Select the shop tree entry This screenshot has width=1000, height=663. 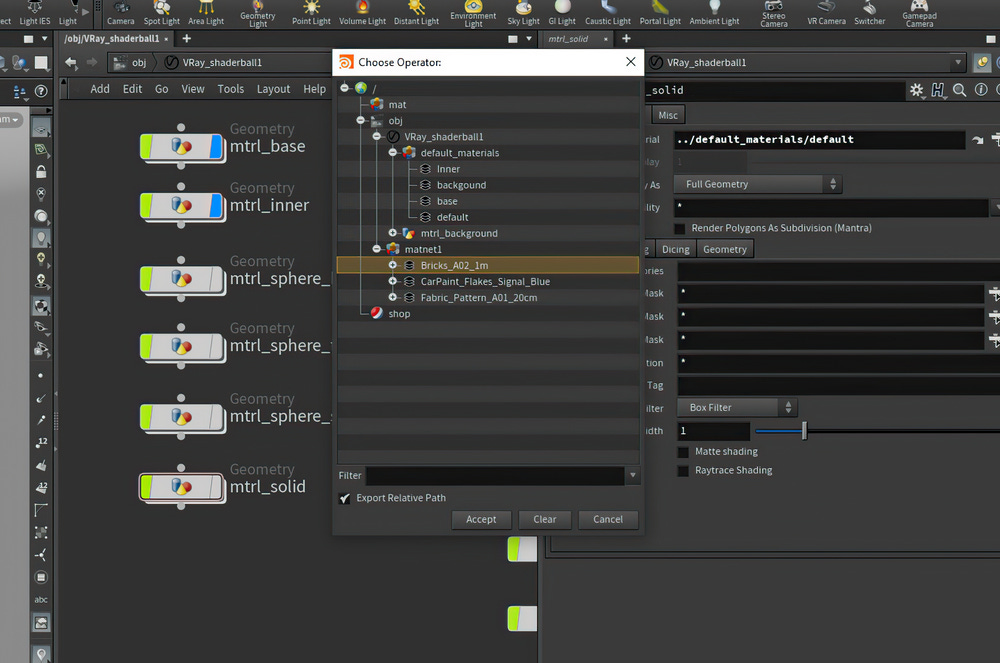pos(399,314)
